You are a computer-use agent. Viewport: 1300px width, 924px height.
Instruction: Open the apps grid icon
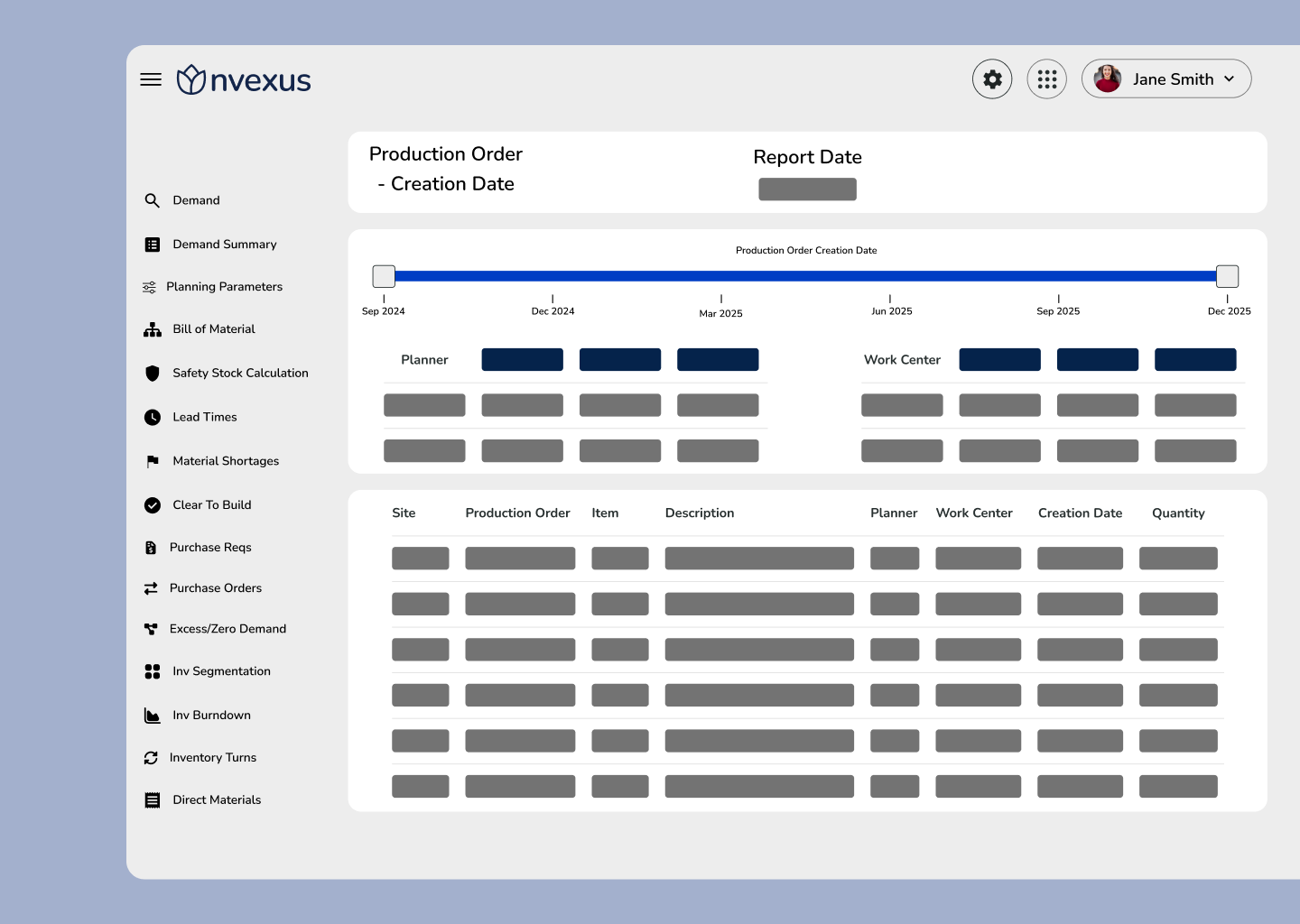pyautogui.click(x=1047, y=79)
